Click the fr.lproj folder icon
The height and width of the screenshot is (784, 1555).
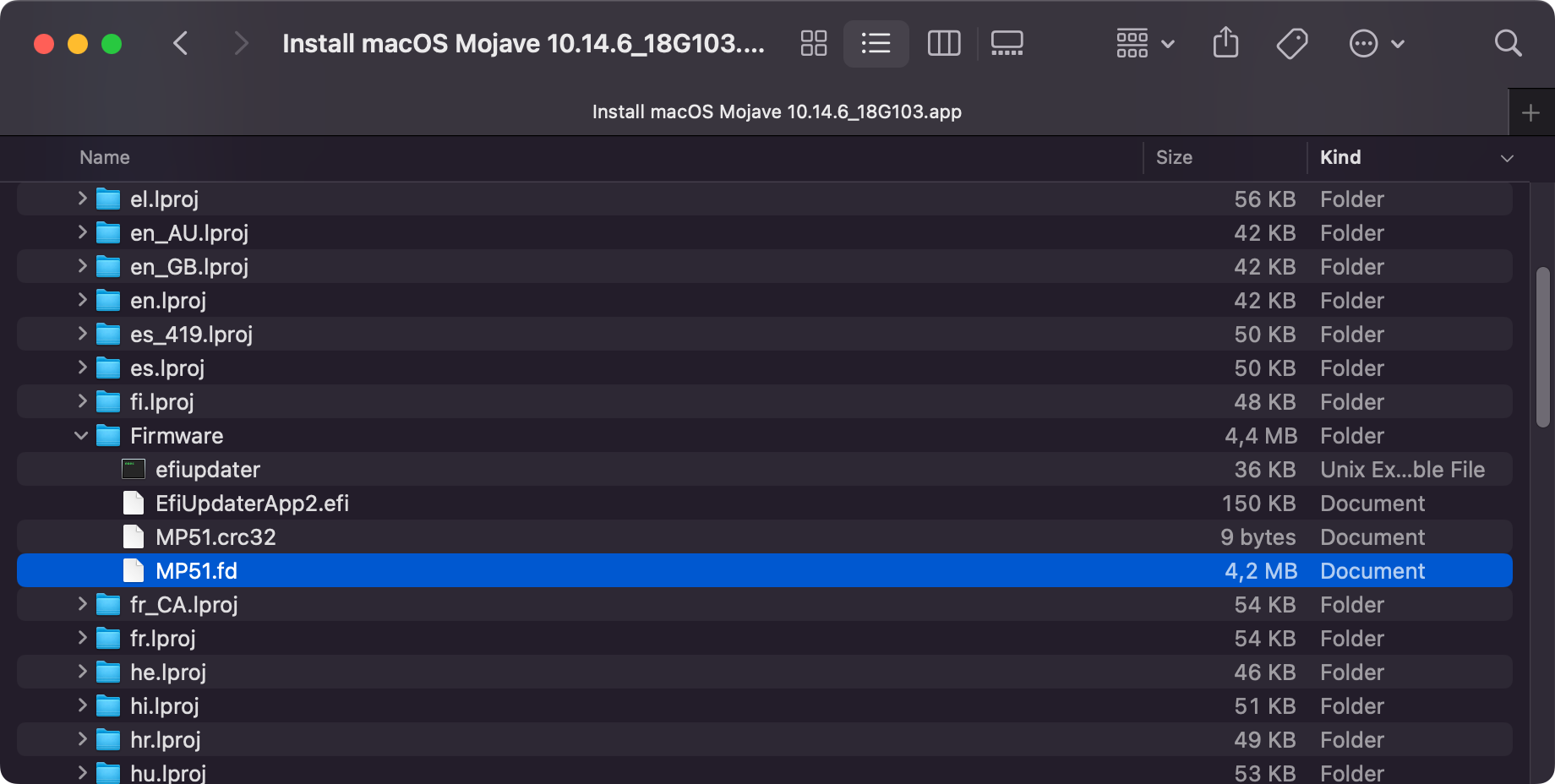(x=108, y=639)
